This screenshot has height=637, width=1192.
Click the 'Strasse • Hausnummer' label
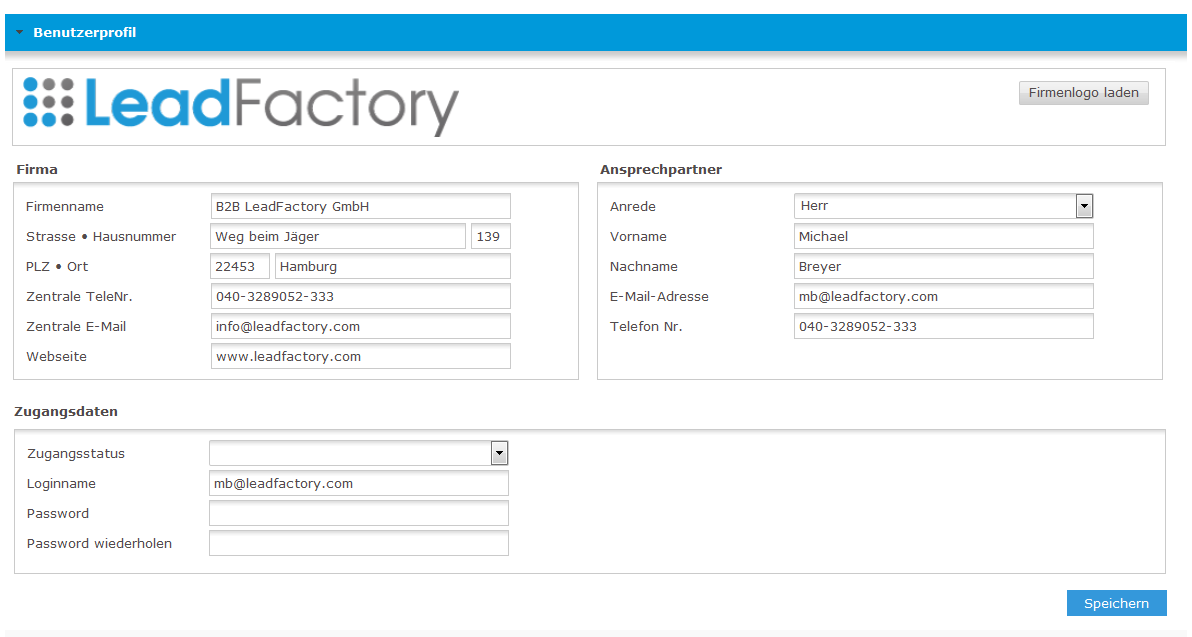tap(100, 236)
